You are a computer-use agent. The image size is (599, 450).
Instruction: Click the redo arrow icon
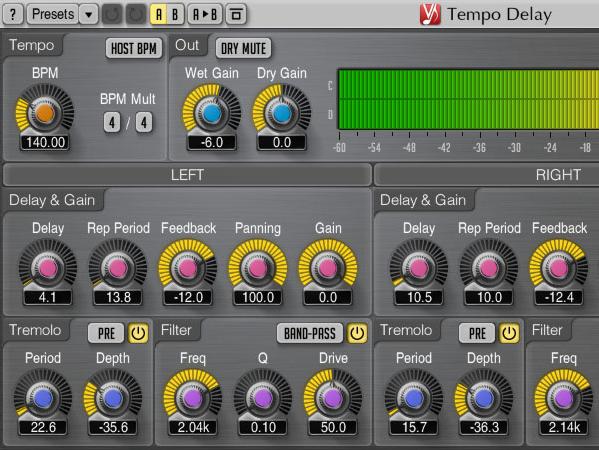pyautogui.click(x=136, y=15)
